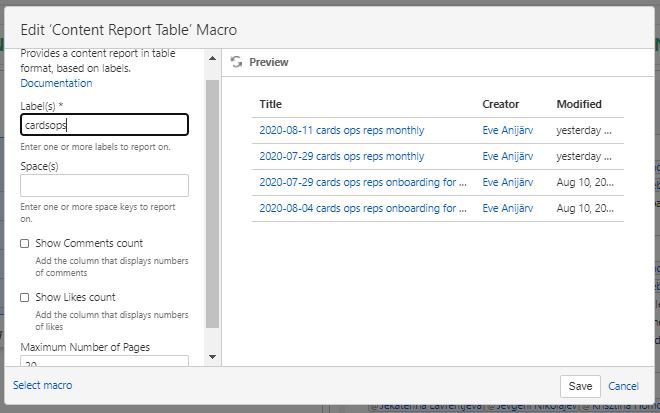Click the scroll up arrow in macro panel
Screen dimensions: 660x413
[213, 59]
